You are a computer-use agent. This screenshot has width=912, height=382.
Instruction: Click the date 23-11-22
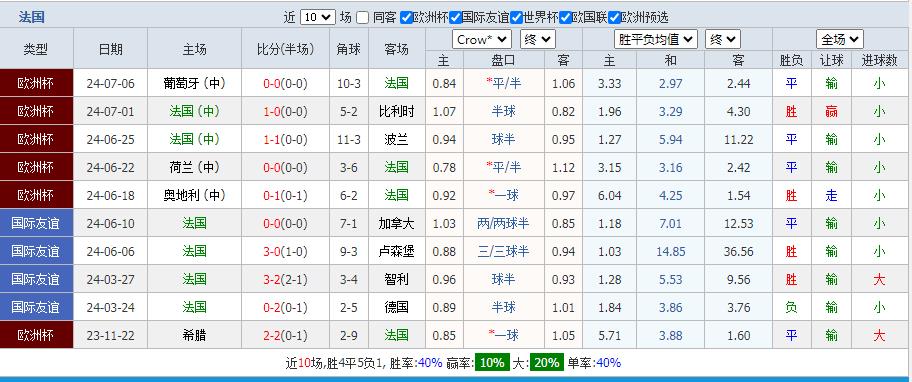click(111, 335)
